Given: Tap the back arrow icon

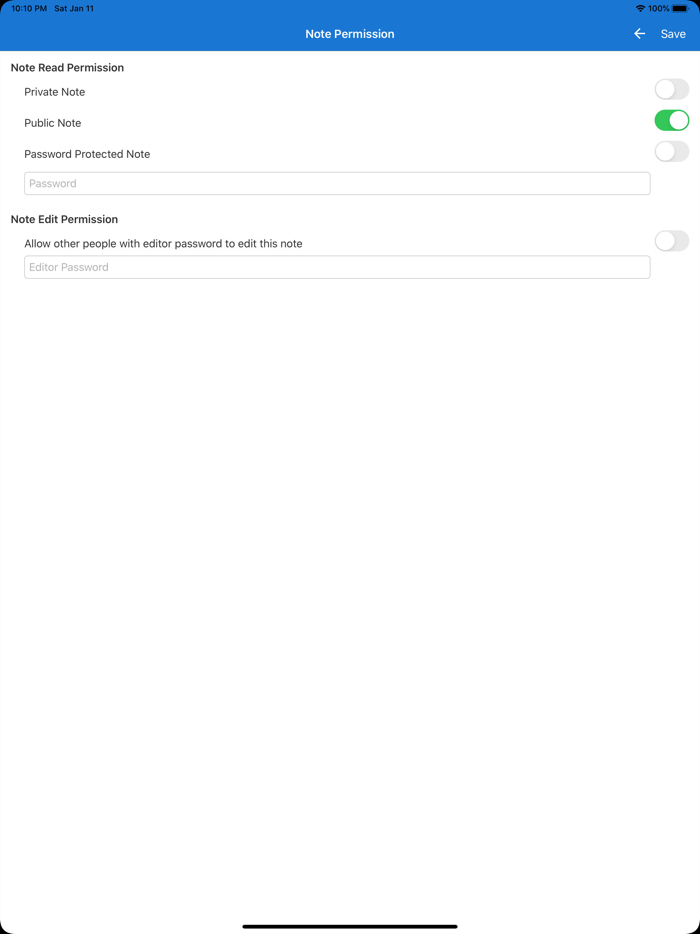Looking at the screenshot, I should (639, 33).
